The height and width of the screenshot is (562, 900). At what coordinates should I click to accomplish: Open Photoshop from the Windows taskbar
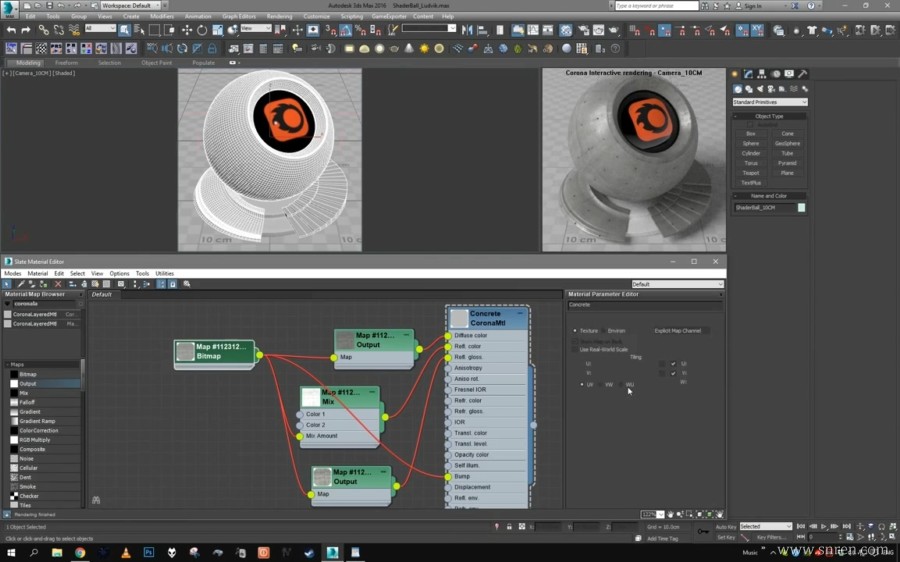(148, 551)
